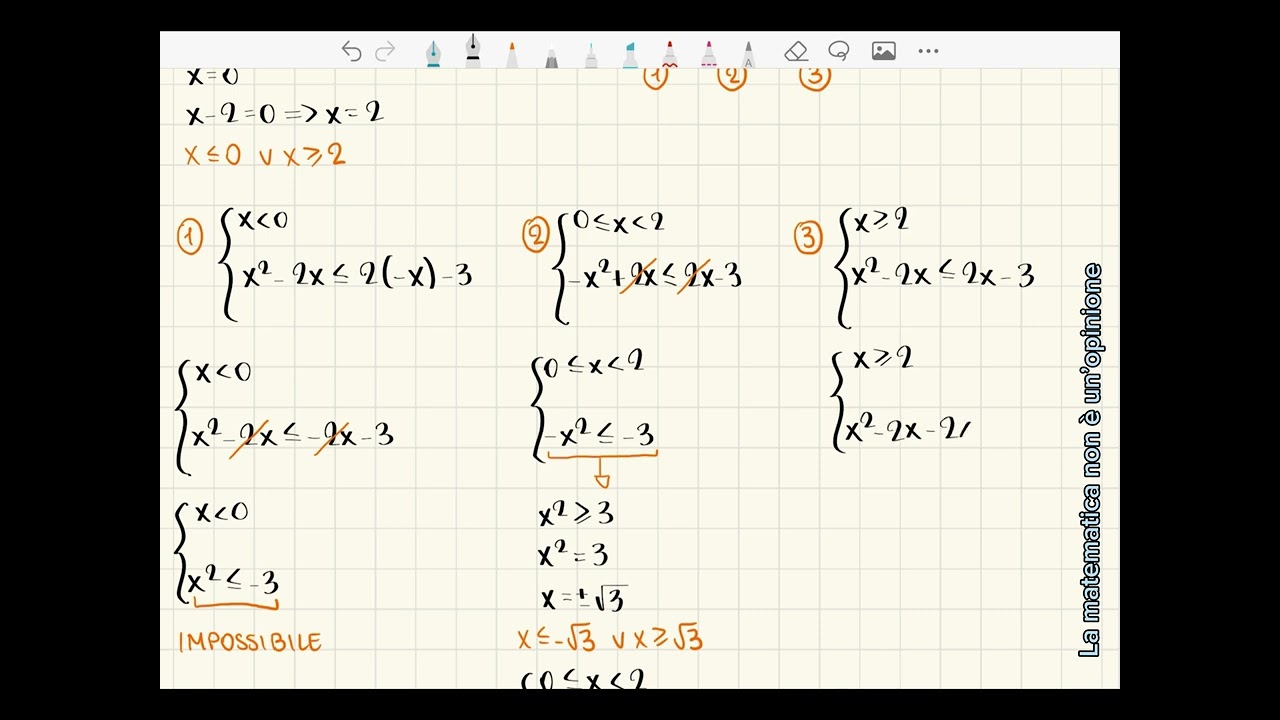Insert an image with picture icon

(x=883, y=52)
